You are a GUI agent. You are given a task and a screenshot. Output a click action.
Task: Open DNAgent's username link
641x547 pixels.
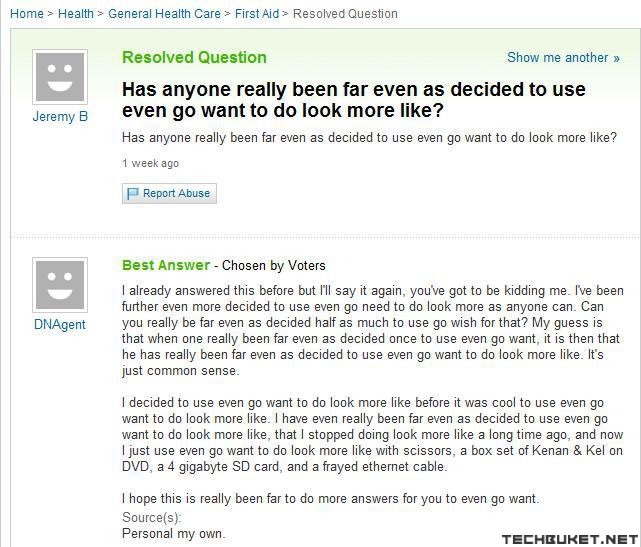pos(60,325)
